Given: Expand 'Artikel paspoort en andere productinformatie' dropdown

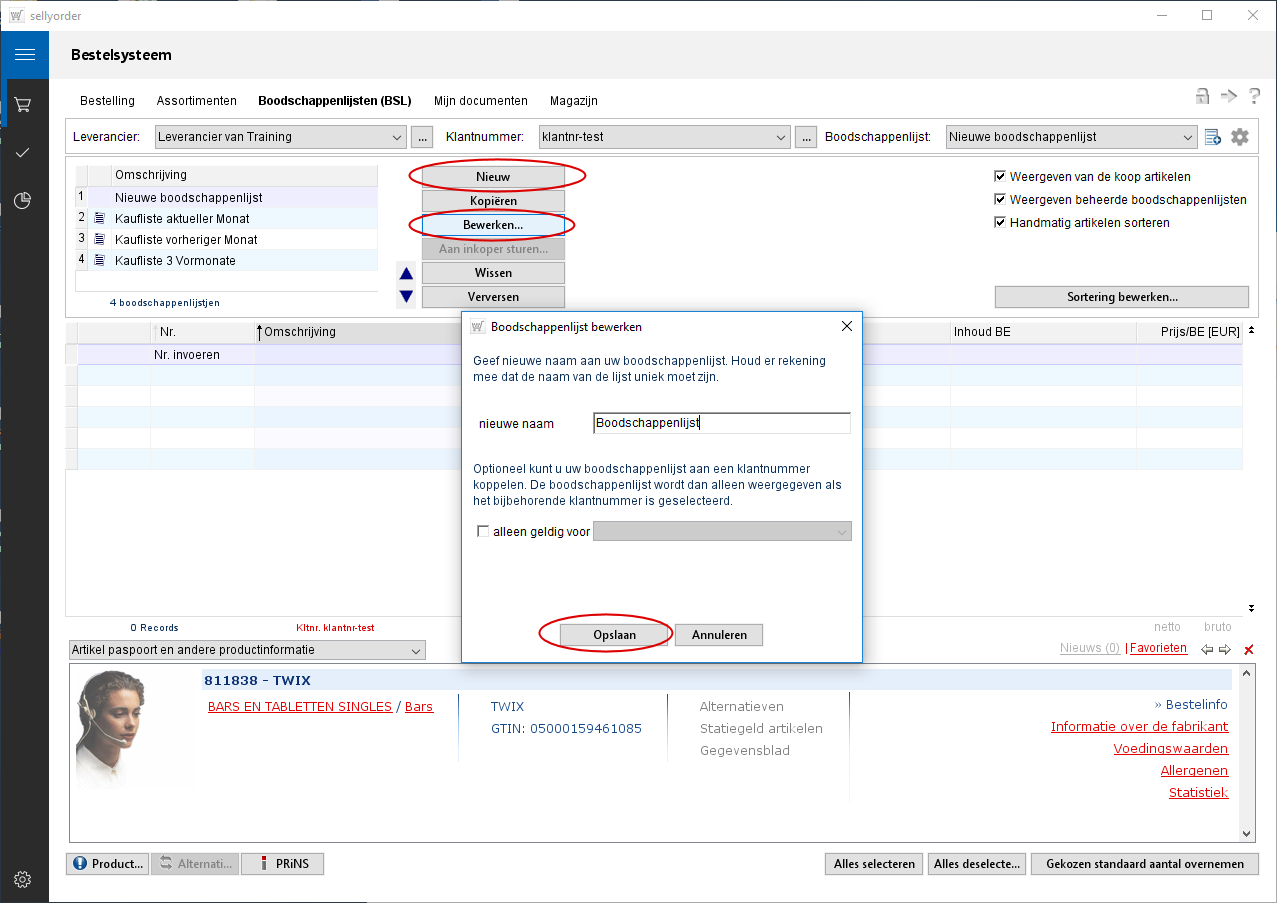Looking at the screenshot, I should pyautogui.click(x=415, y=651).
